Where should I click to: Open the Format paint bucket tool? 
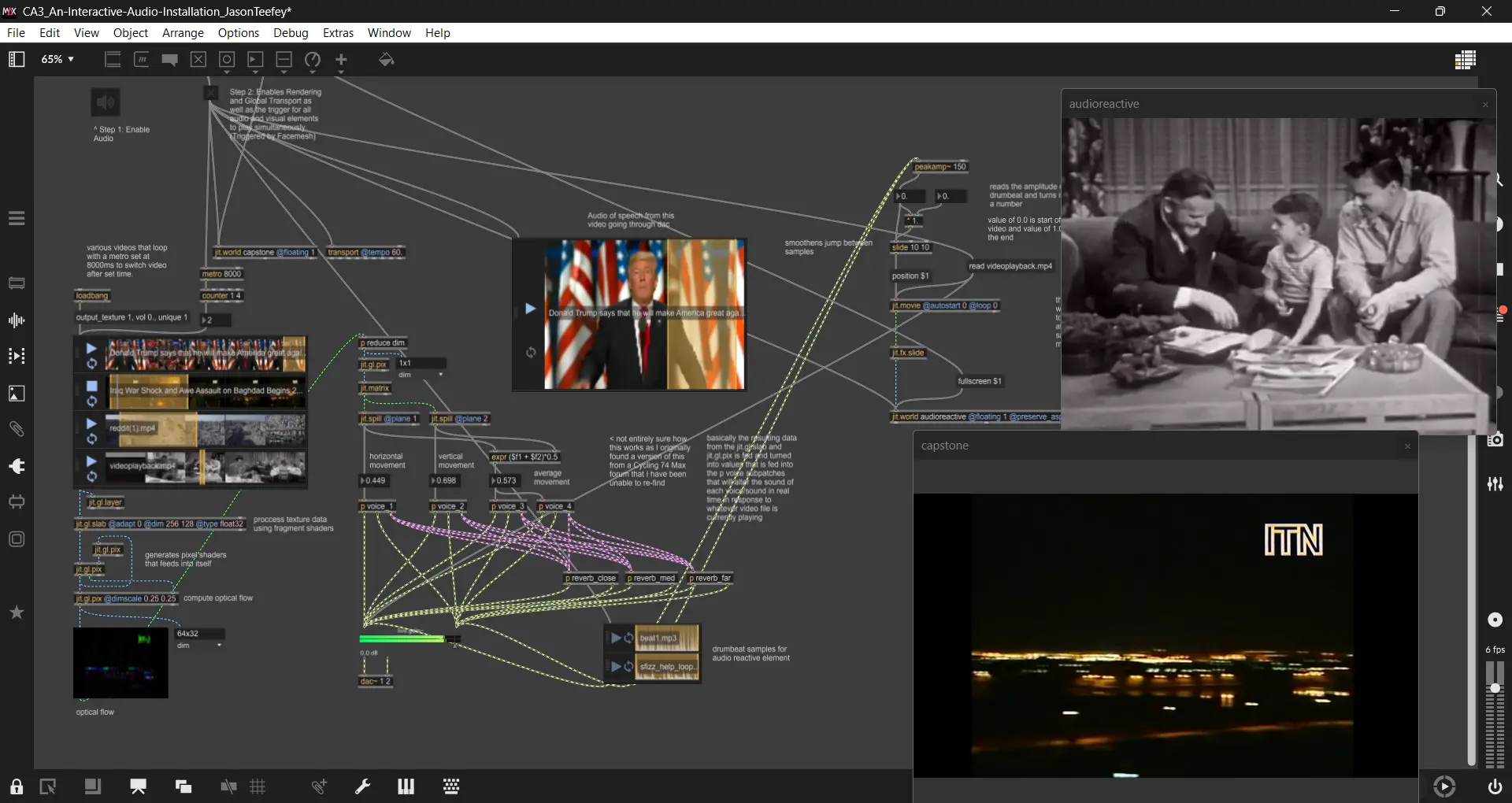pos(386,59)
